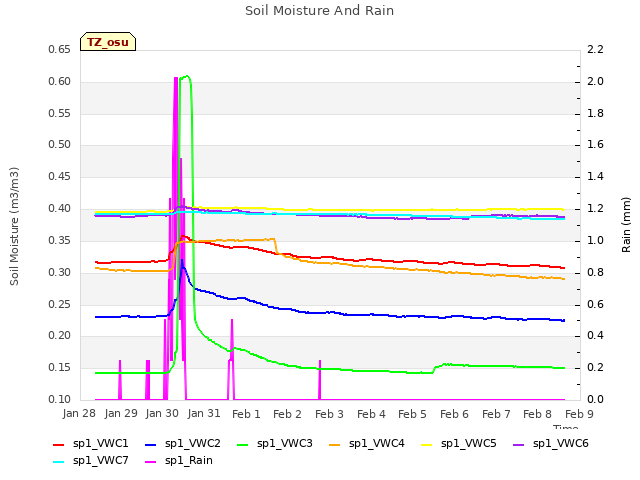Click the Feb 2 x-axis tick label

pyautogui.click(x=287, y=414)
